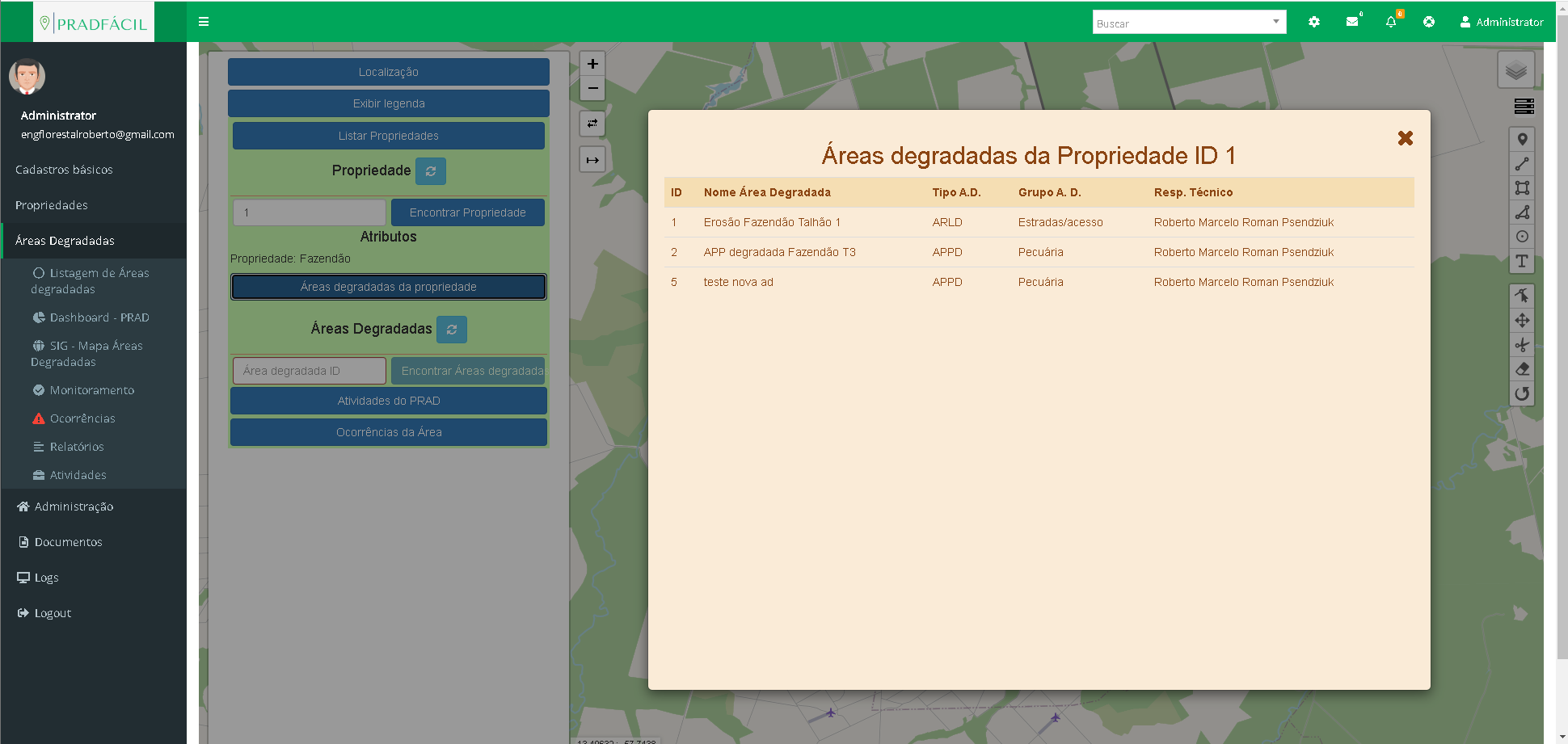Expand Cadastros básicos in sidebar

pos(64,170)
